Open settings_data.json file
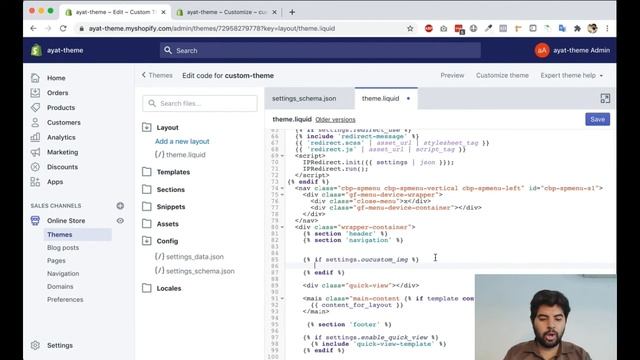This screenshot has height=360, width=640. click(189, 257)
